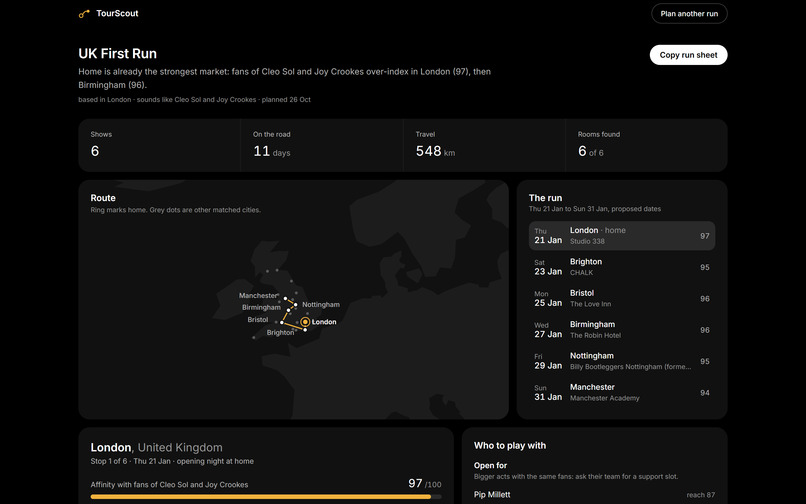Copy the run sheet
This screenshot has height=504, width=806.
point(688,55)
